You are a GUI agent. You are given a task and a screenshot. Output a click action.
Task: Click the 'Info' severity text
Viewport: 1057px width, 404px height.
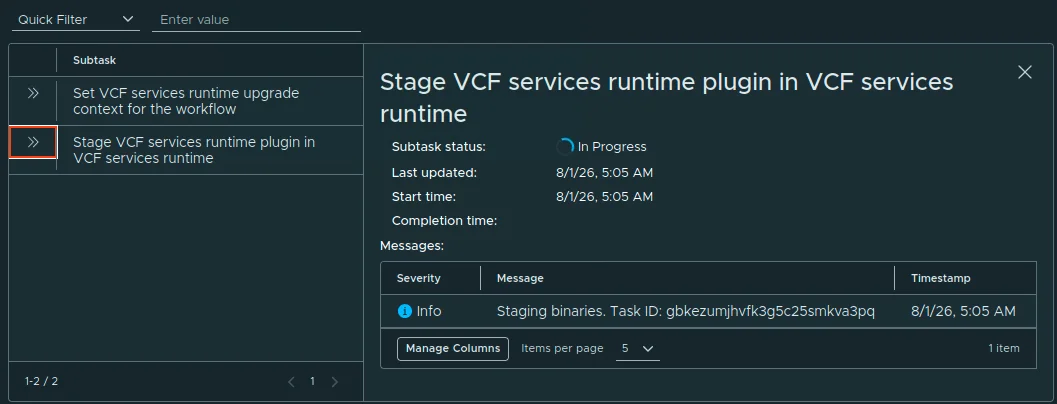429,311
